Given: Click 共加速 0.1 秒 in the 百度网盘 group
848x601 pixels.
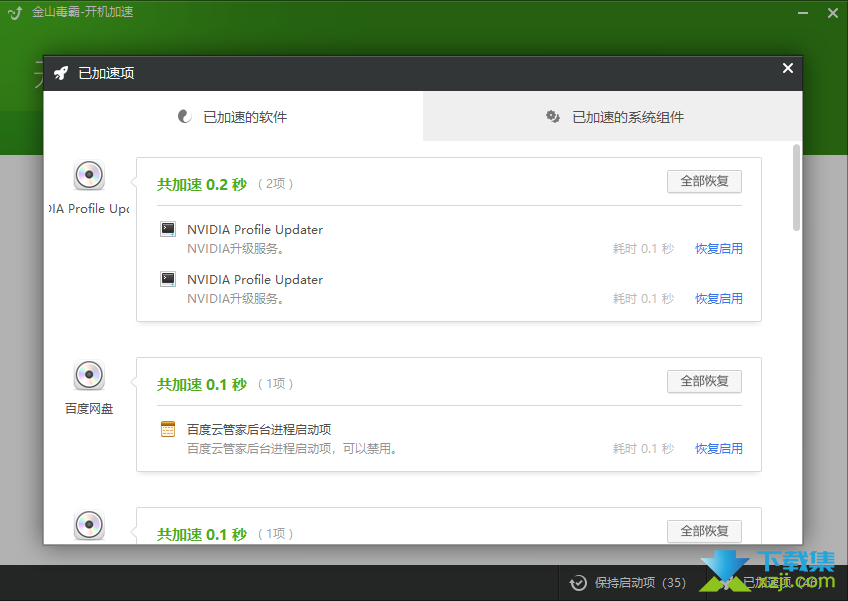Looking at the screenshot, I should 202,385.
